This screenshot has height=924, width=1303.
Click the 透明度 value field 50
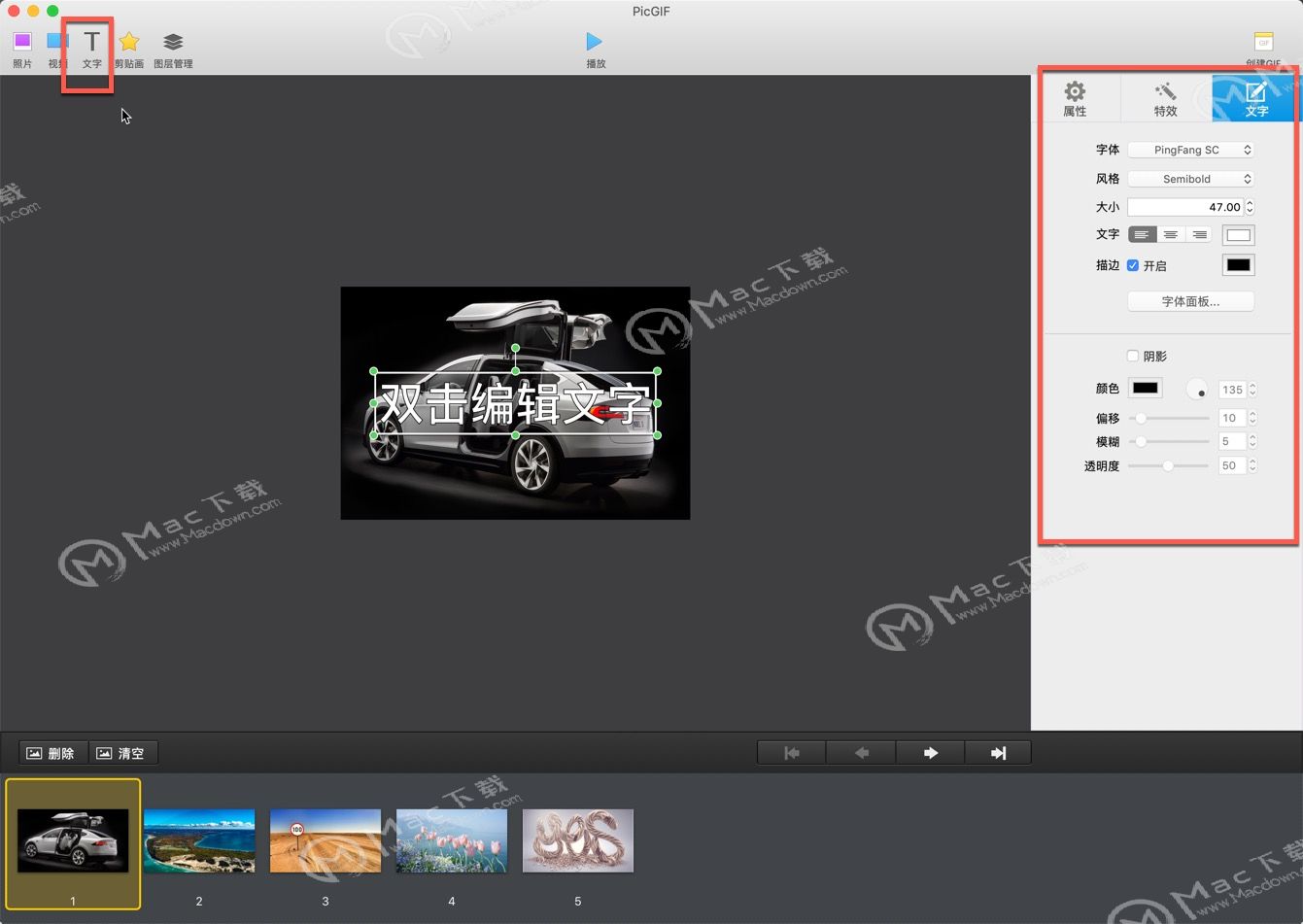(x=1232, y=465)
